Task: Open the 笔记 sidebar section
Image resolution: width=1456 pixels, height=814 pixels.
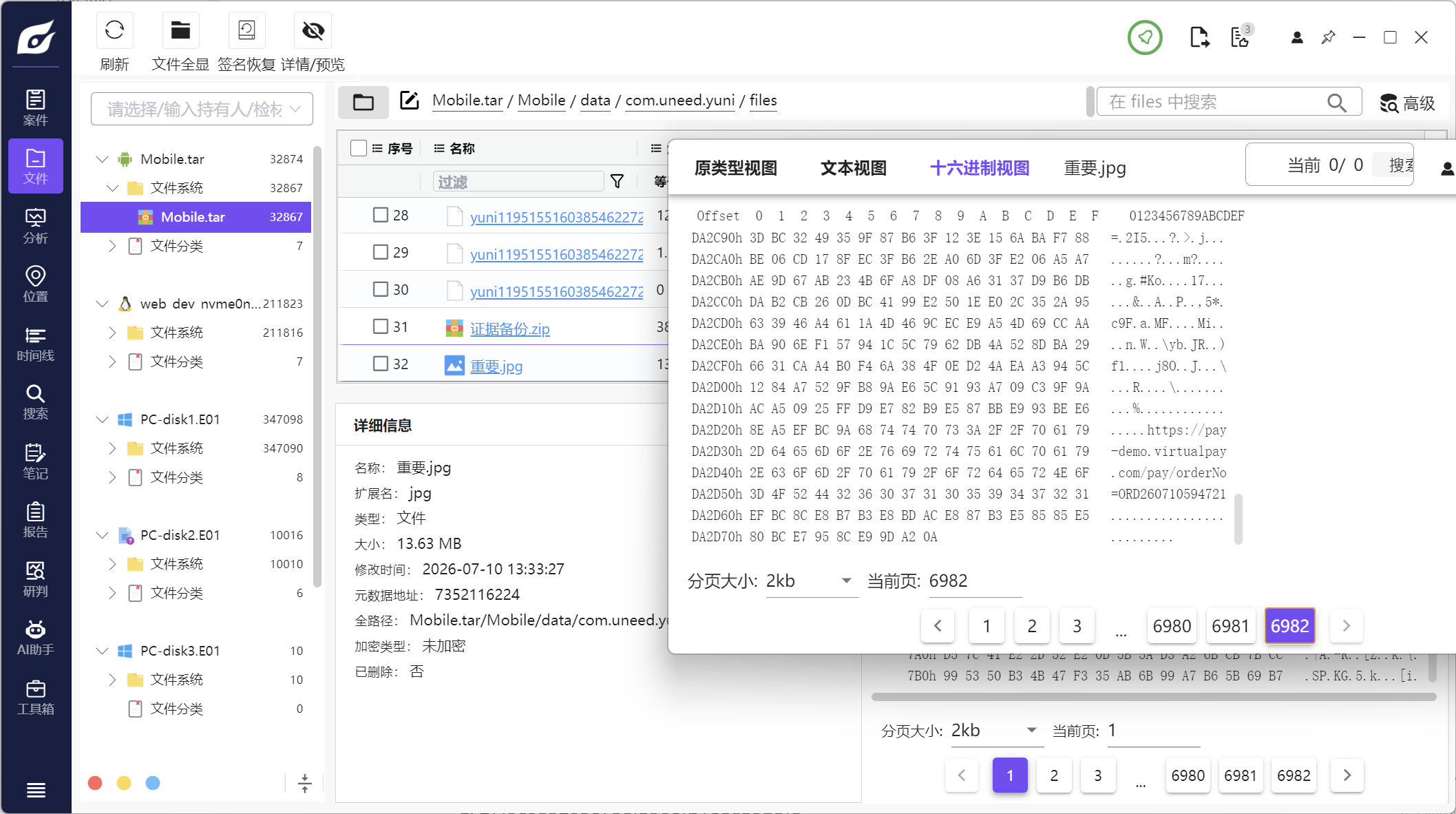Action: click(36, 461)
